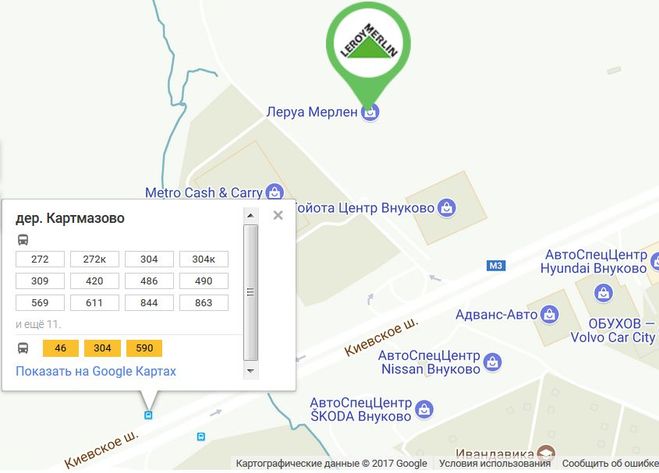
Task: Click the Леруа Мерлен label text
Action: pos(312,112)
